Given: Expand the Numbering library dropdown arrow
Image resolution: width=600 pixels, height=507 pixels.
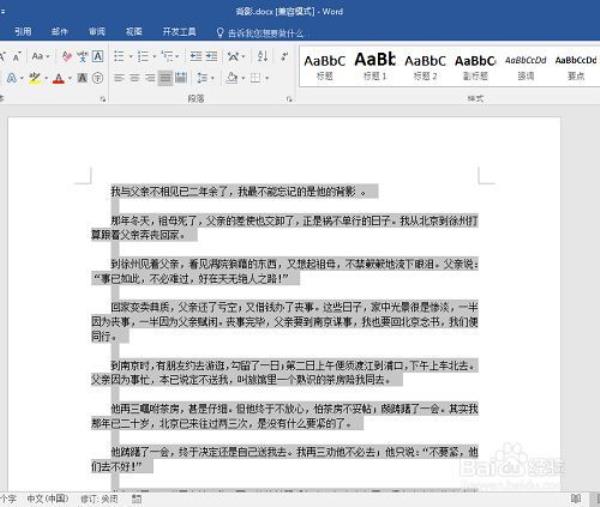Looking at the screenshot, I should [154, 57].
